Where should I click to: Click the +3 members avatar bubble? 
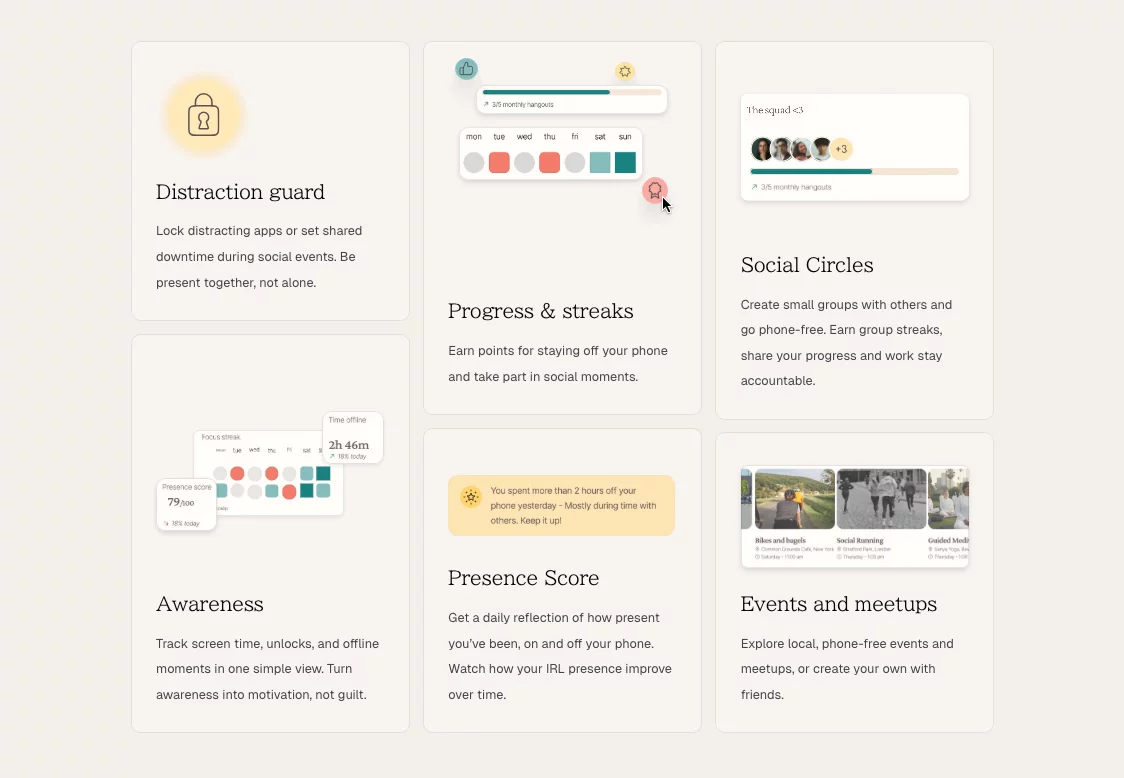(x=842, y=149)
